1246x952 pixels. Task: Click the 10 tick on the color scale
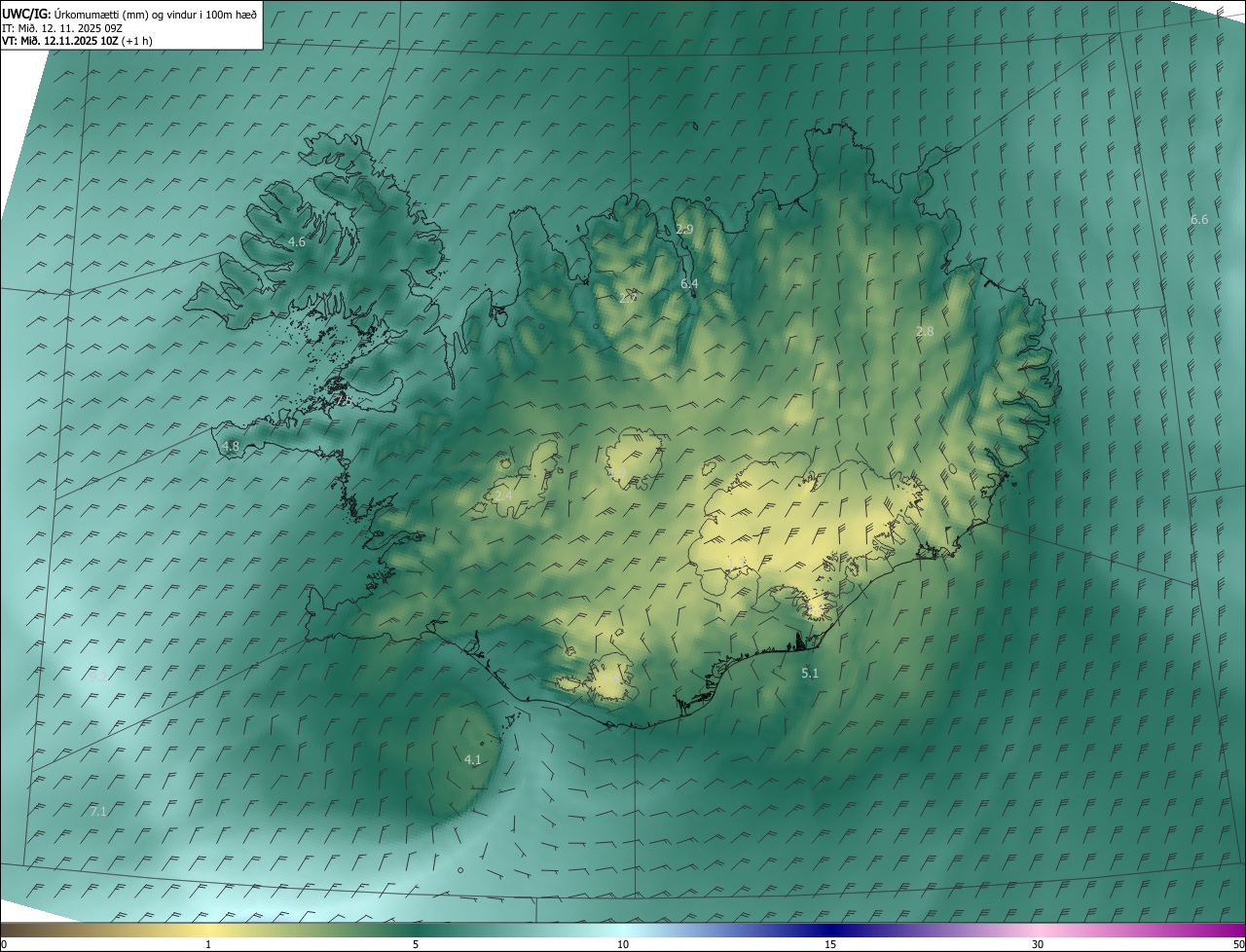623,944
